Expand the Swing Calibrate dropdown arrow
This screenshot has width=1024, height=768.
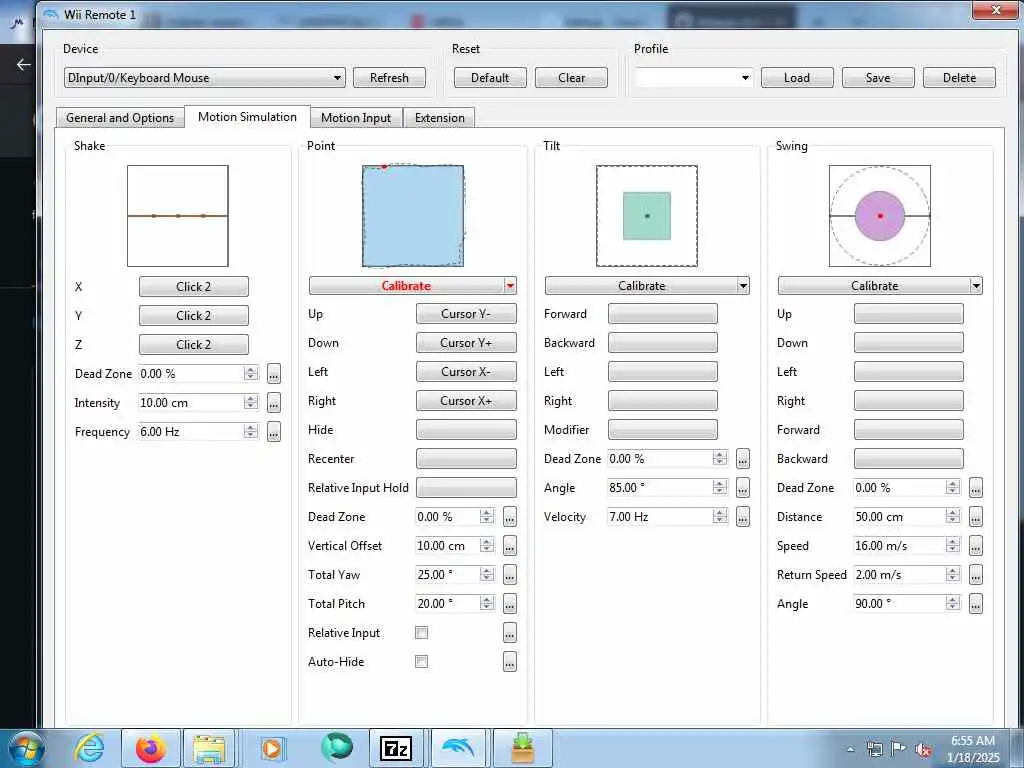tap(976, 285)
